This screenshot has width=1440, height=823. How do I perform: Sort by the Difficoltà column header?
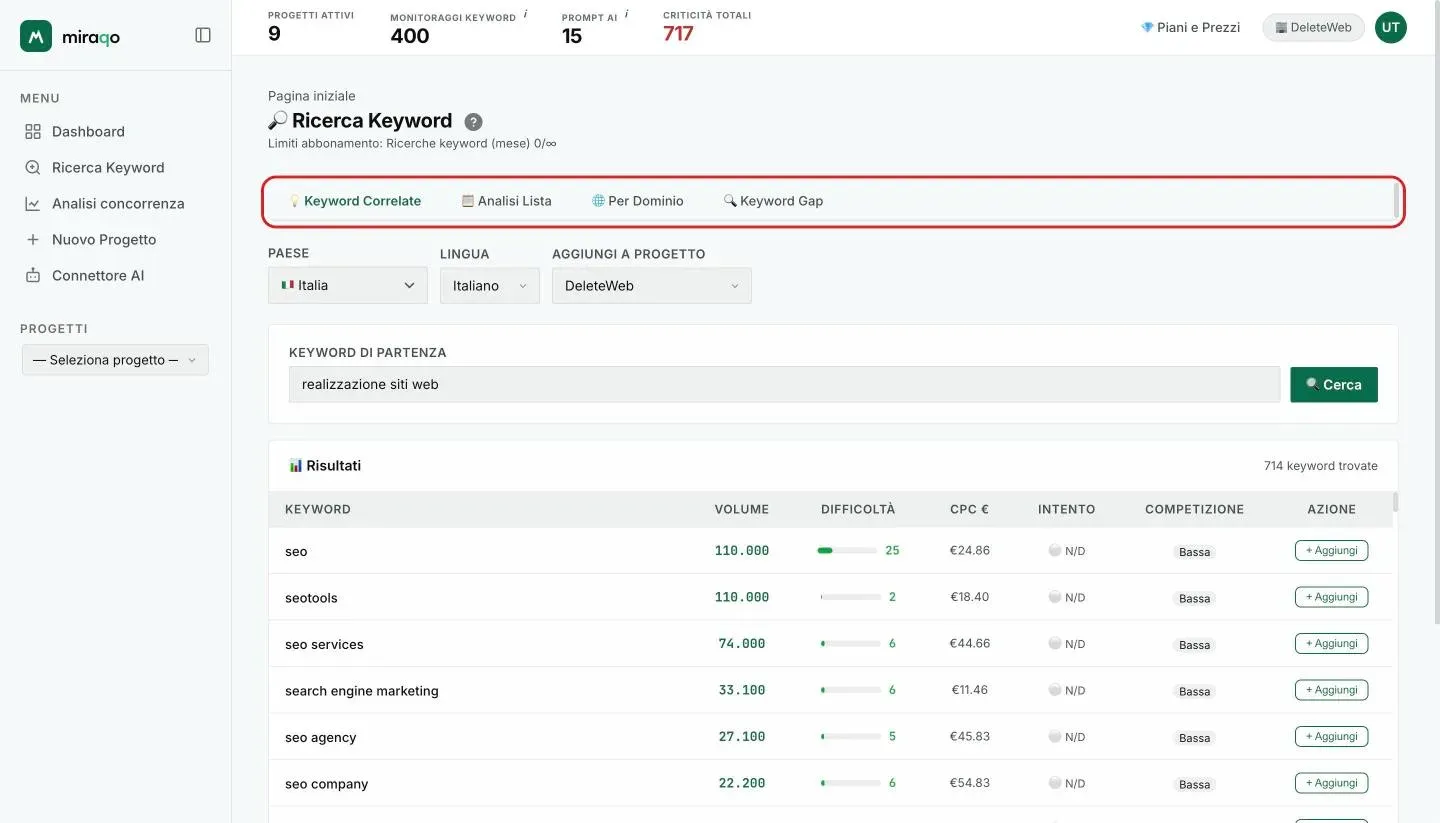(858, 509)
